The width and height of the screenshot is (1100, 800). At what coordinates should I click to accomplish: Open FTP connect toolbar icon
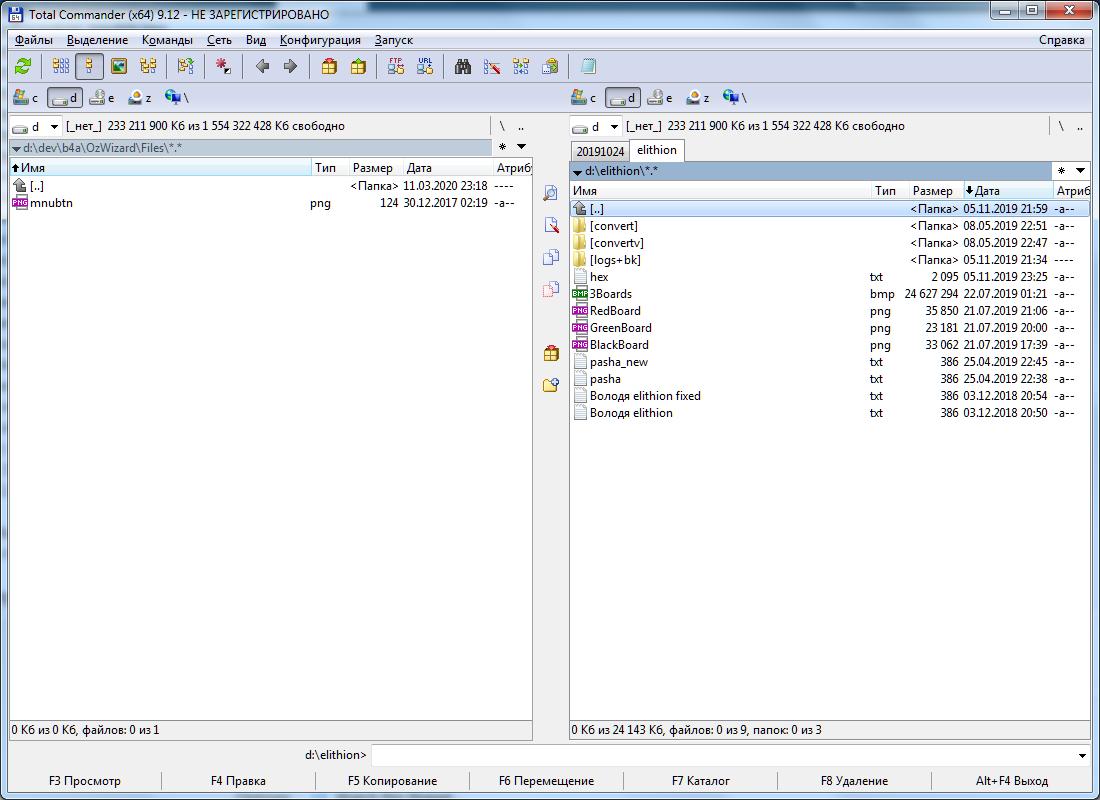pos(396,67)
